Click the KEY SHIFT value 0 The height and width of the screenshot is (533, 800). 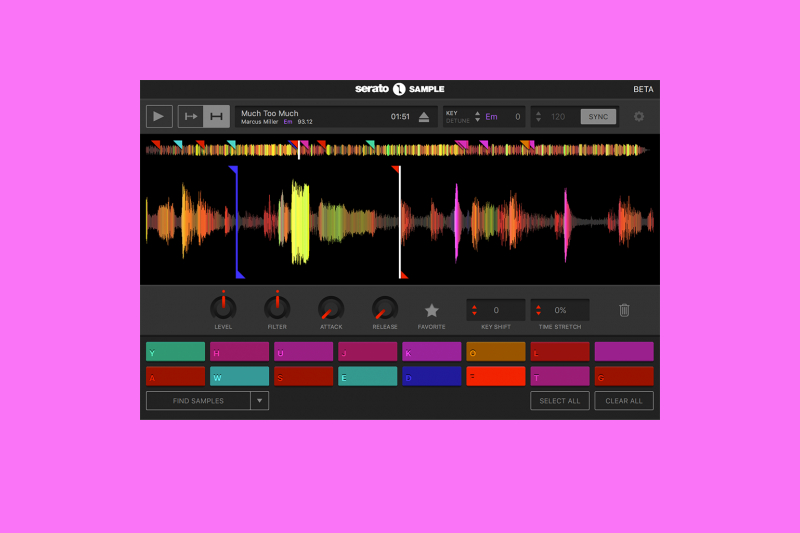pos(496,310)
